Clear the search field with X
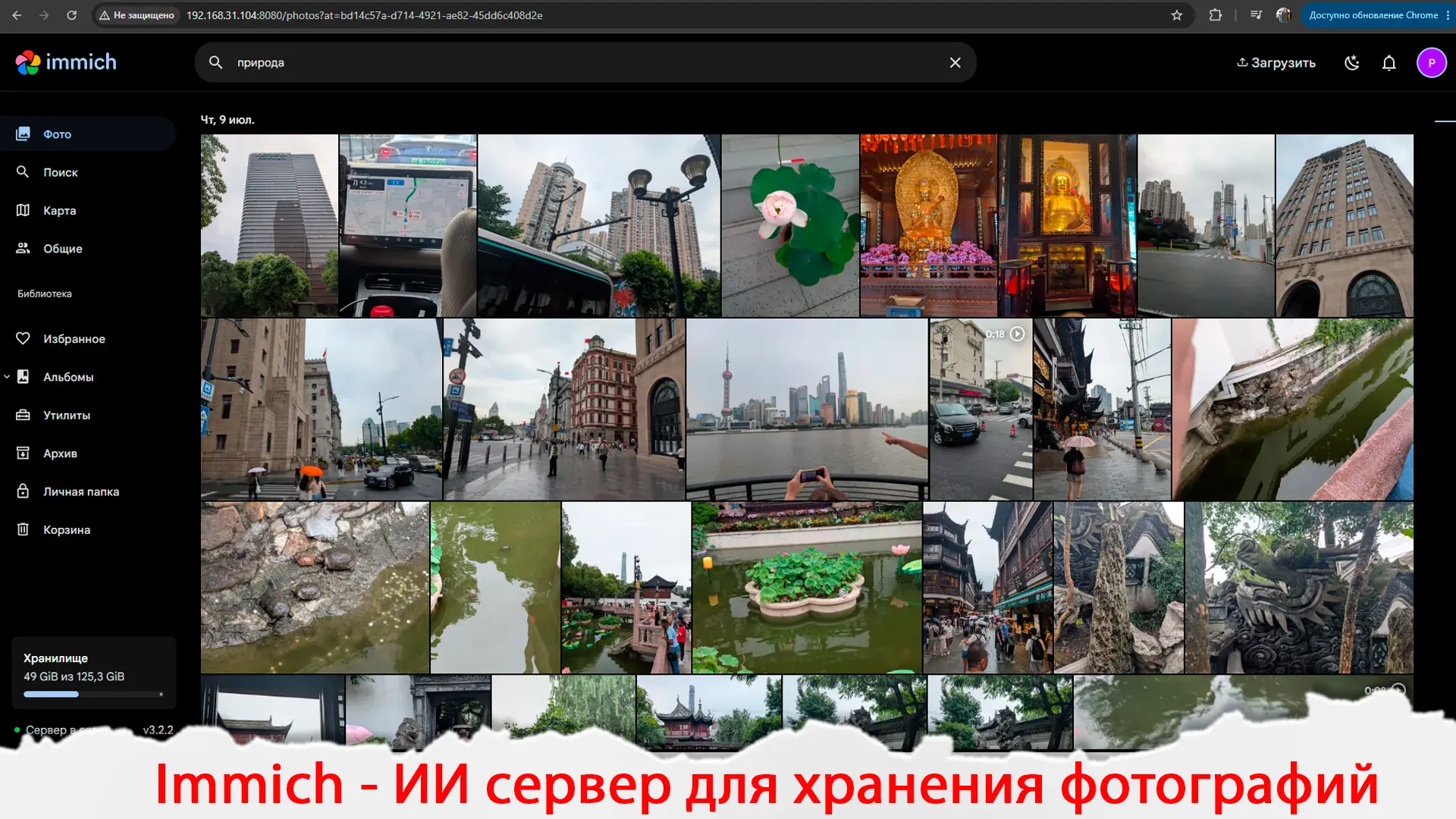 pyautogui.click(x=955, y=63)
